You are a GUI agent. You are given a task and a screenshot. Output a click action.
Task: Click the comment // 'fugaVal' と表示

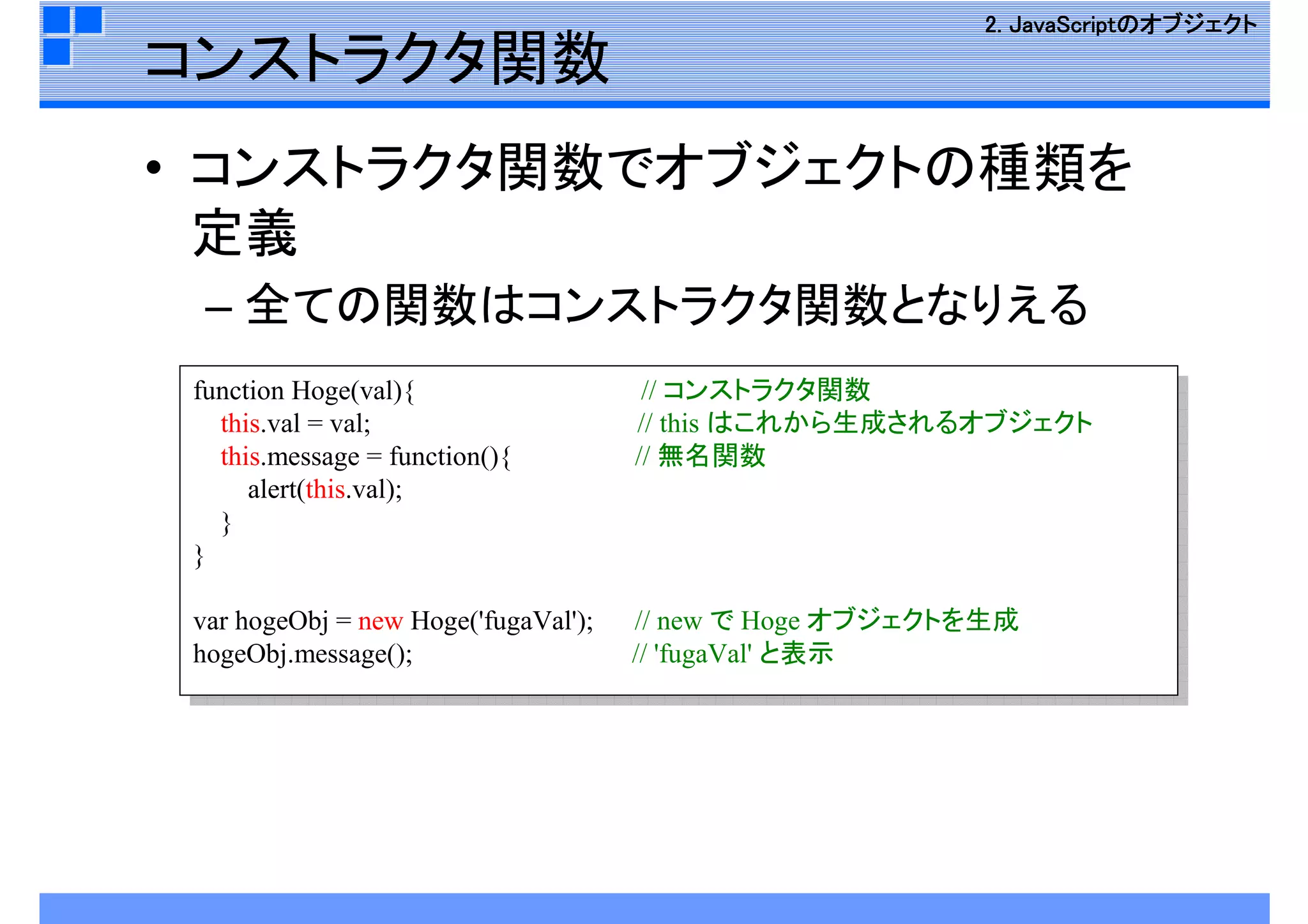pyautogui.click(x=733, y=654)
